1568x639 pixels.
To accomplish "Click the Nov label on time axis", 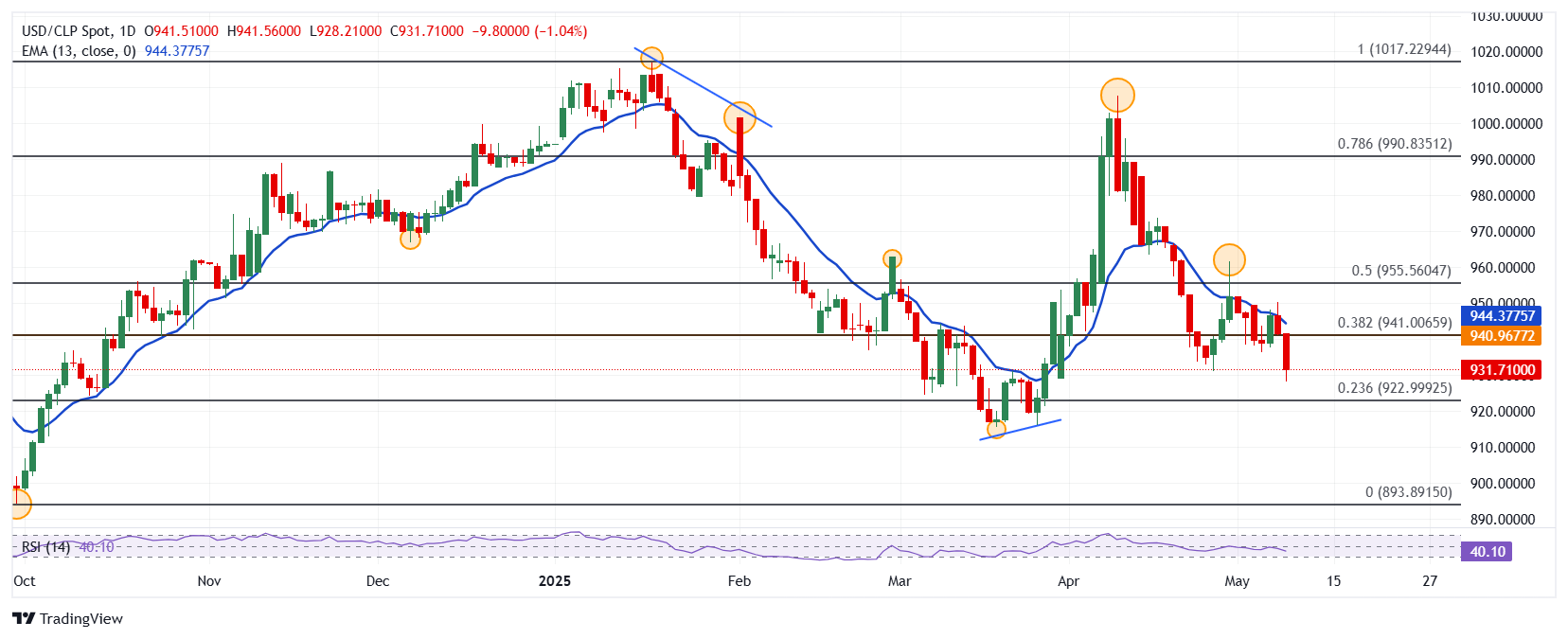I will (209, 581).
